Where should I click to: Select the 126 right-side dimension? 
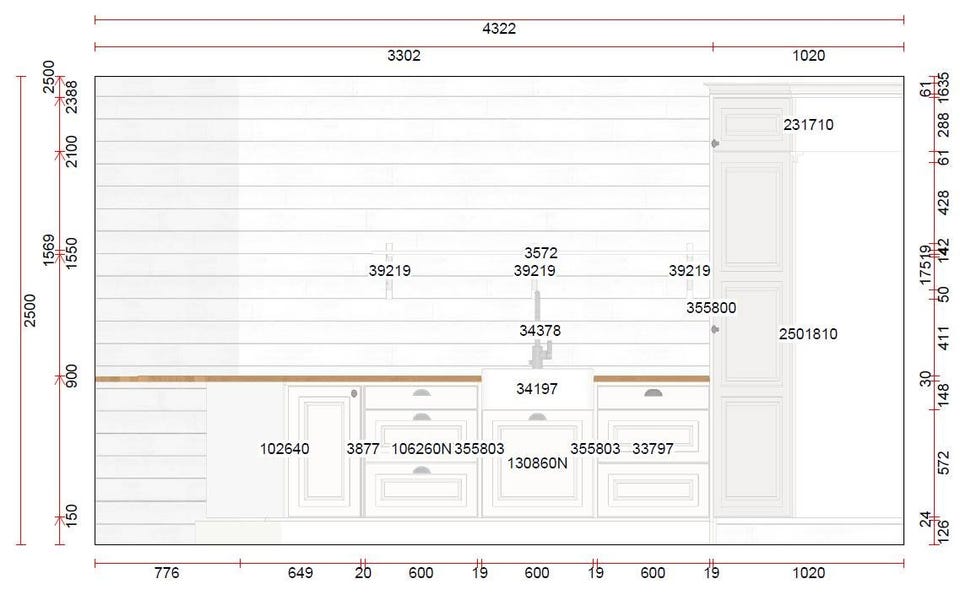coord(944,531)
